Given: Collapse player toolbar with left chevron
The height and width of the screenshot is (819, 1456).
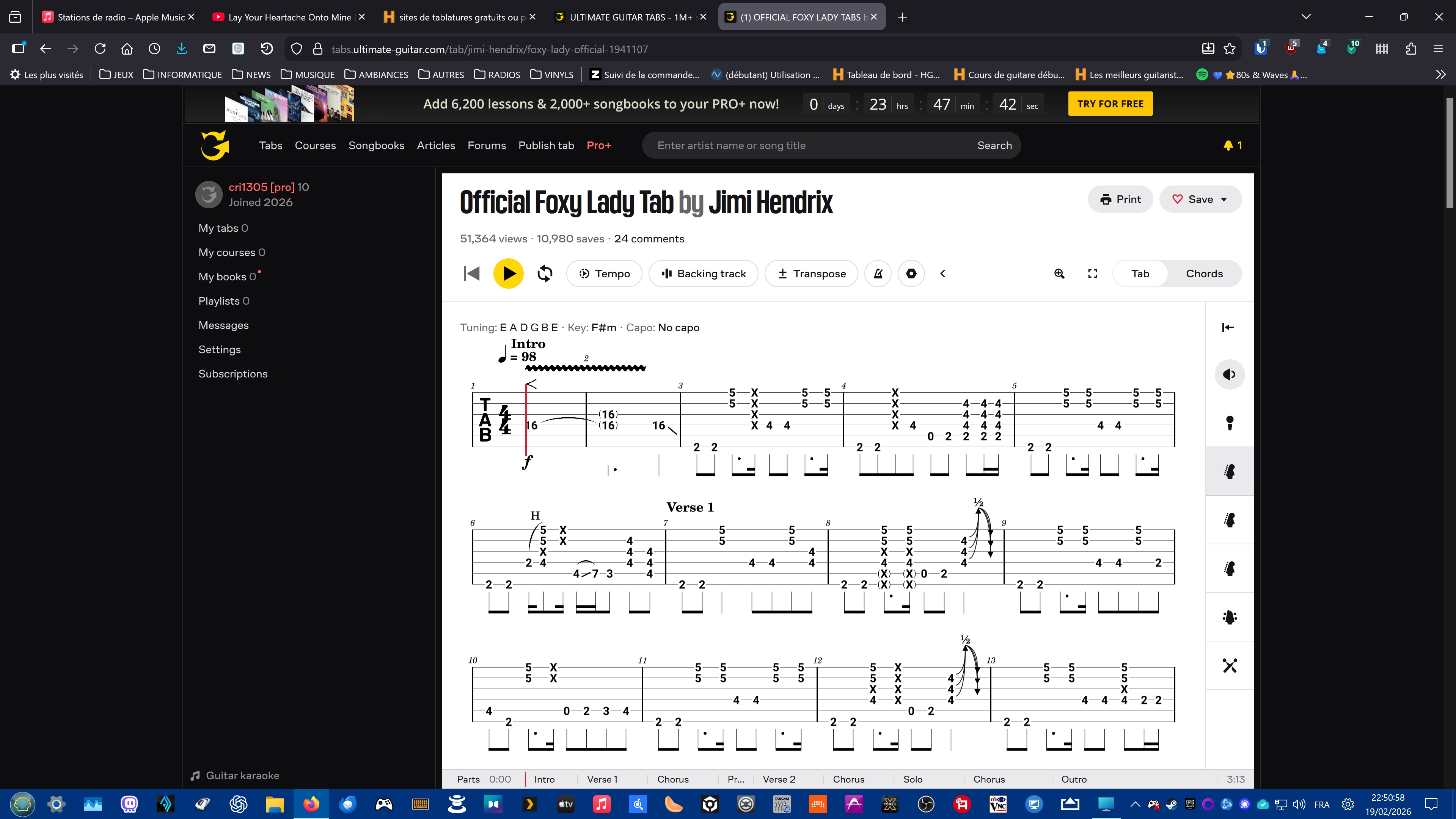Looking at the screenshot, I should (943, 274).
